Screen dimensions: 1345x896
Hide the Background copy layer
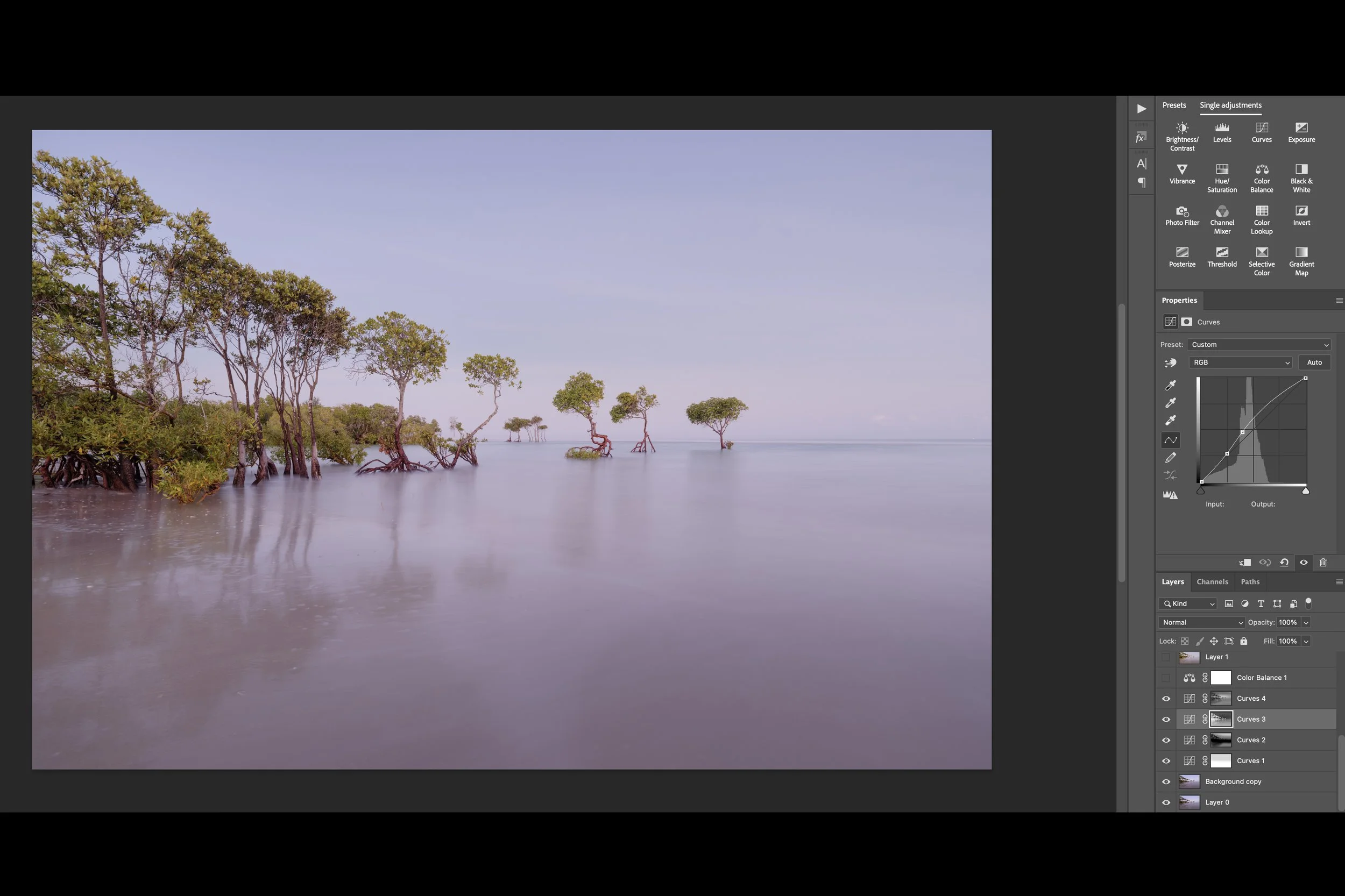pos(1165,782)
